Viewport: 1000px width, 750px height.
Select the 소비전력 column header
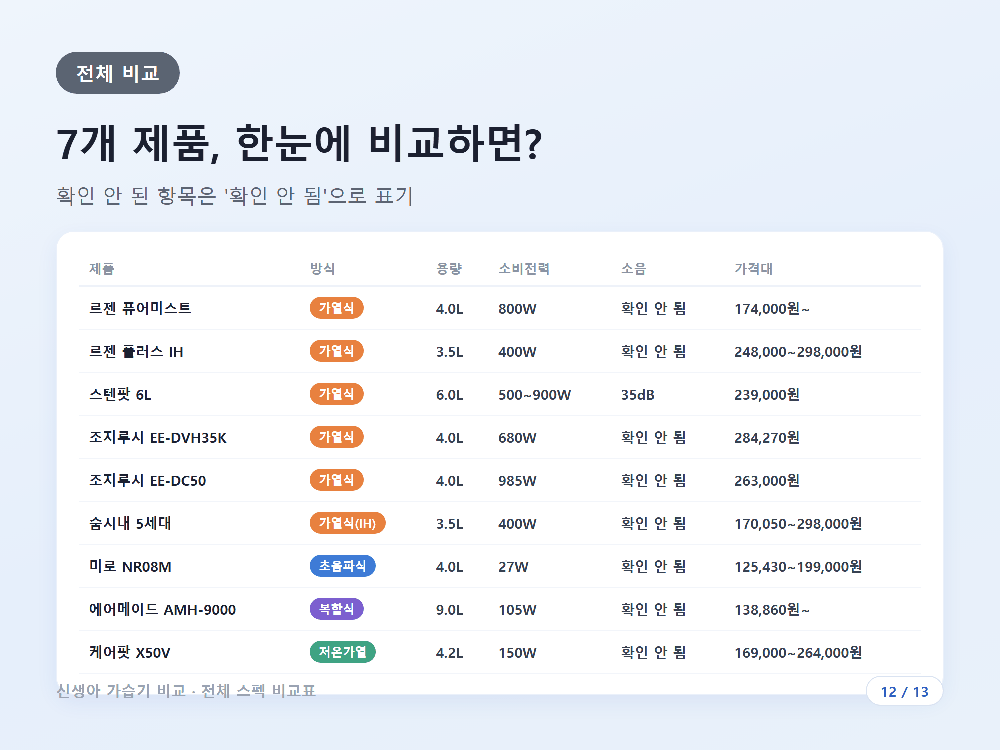coord(524,268)
